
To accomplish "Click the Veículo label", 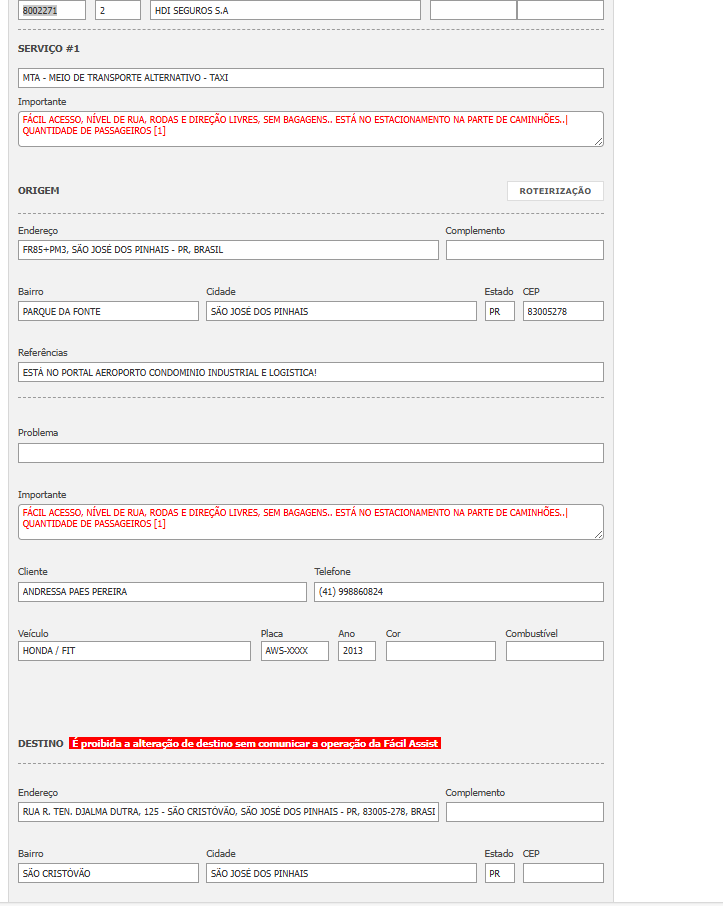I will tap(34, 634).
